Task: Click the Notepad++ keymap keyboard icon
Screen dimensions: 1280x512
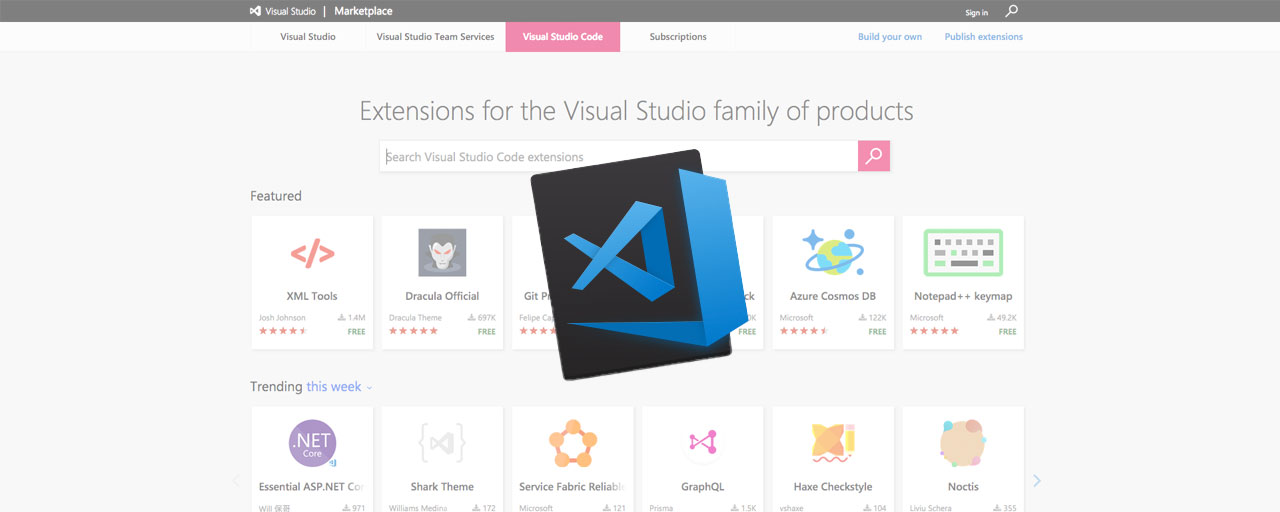Action: [962, 253]
